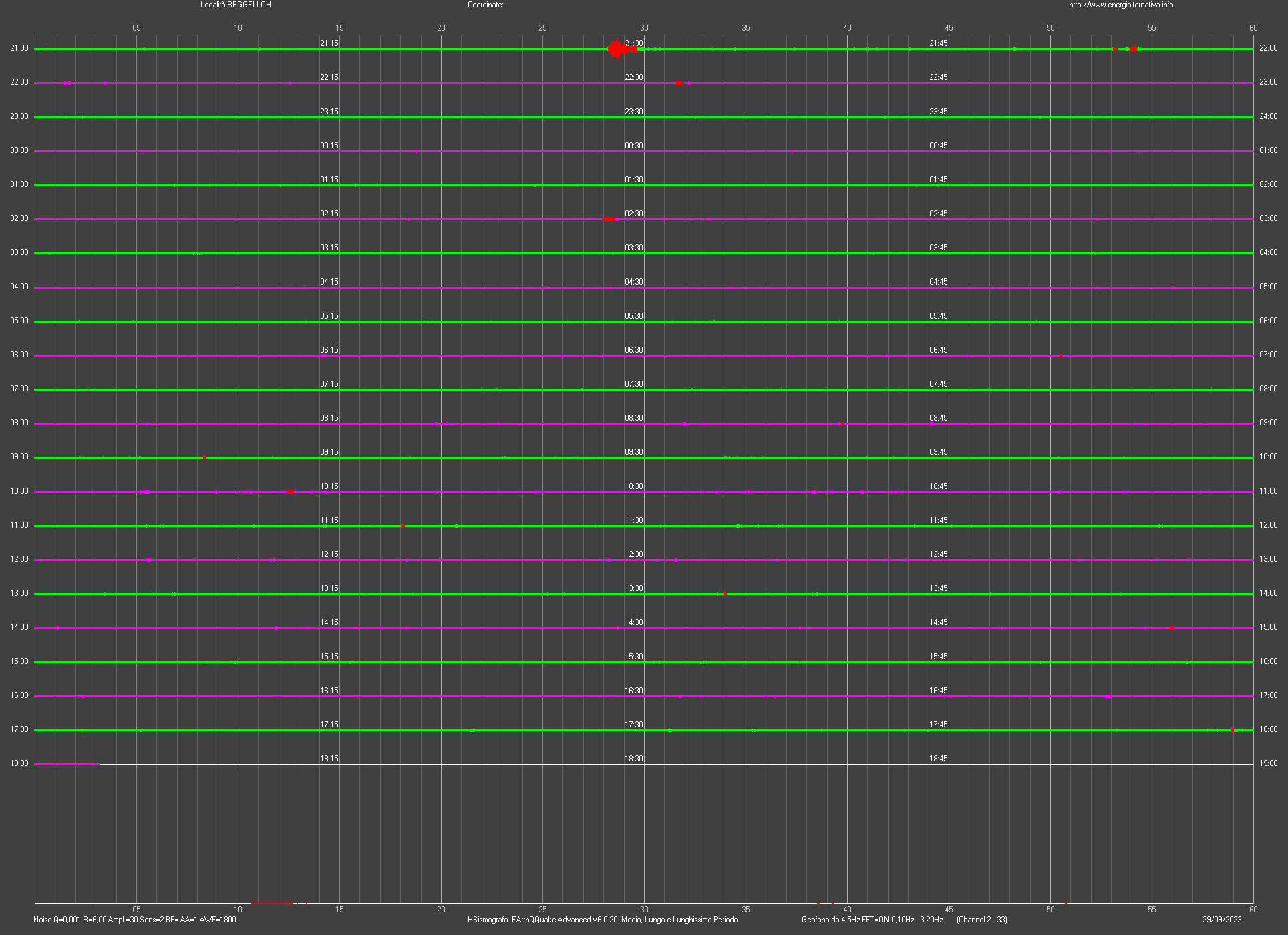The width and height of the screenshot is (1288, 935).
Task: Click the 07:30 quarter-hour label
Action: 634,384
